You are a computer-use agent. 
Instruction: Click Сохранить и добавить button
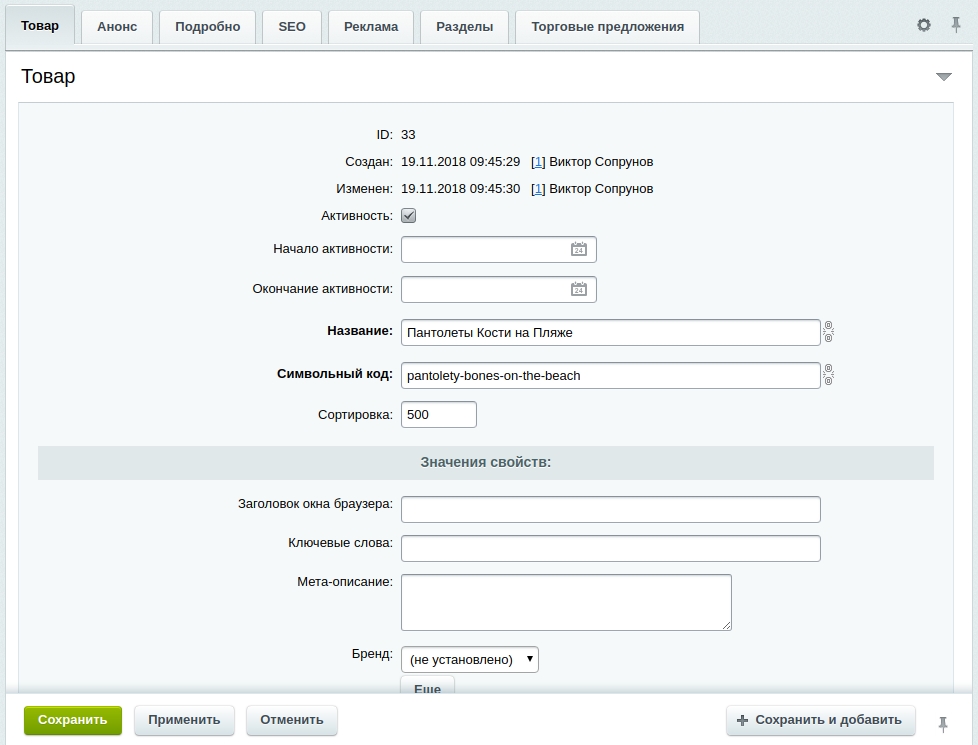tap(820, 720)
